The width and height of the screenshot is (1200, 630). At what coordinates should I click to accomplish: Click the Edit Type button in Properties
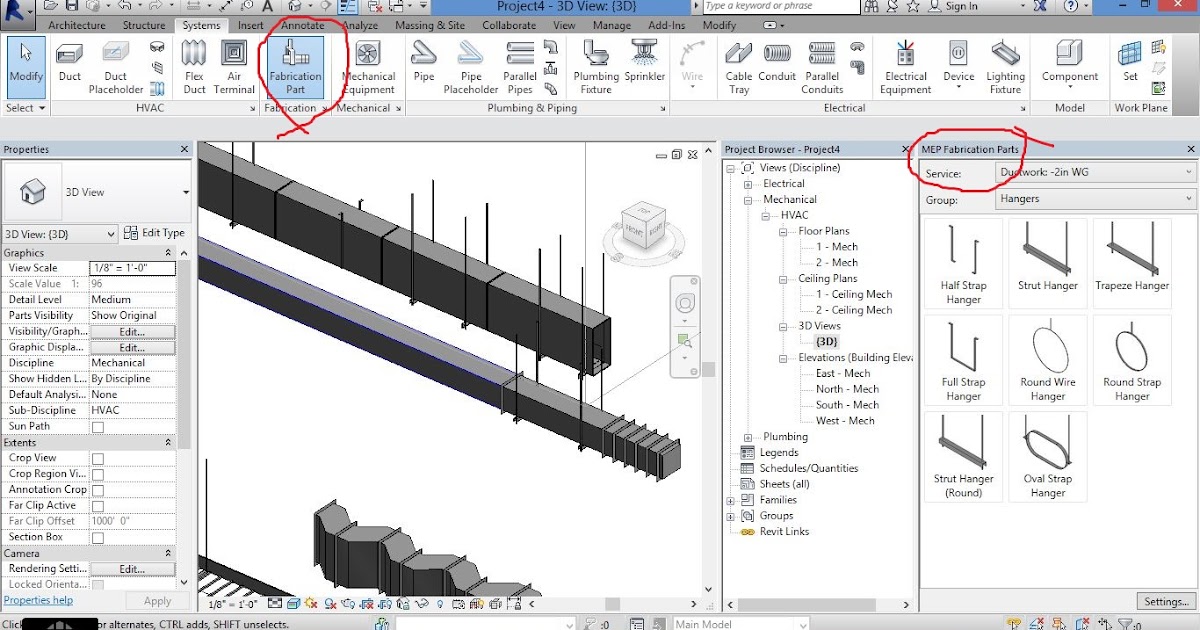156,232
